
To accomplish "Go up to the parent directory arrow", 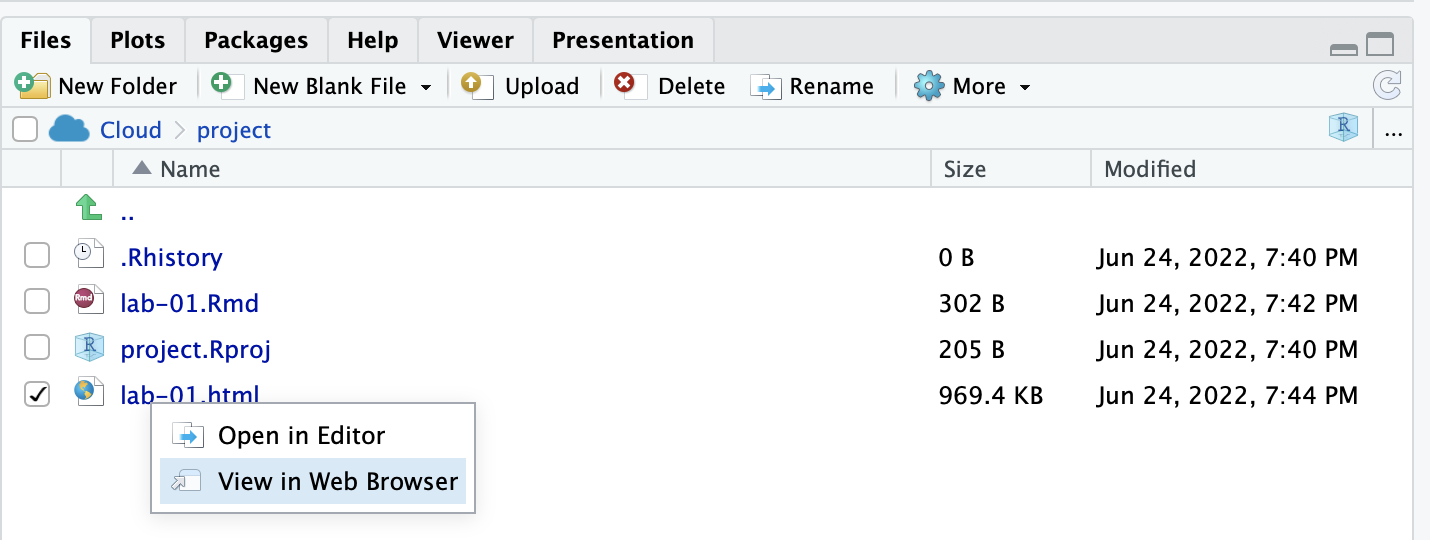I will (90, 210).
